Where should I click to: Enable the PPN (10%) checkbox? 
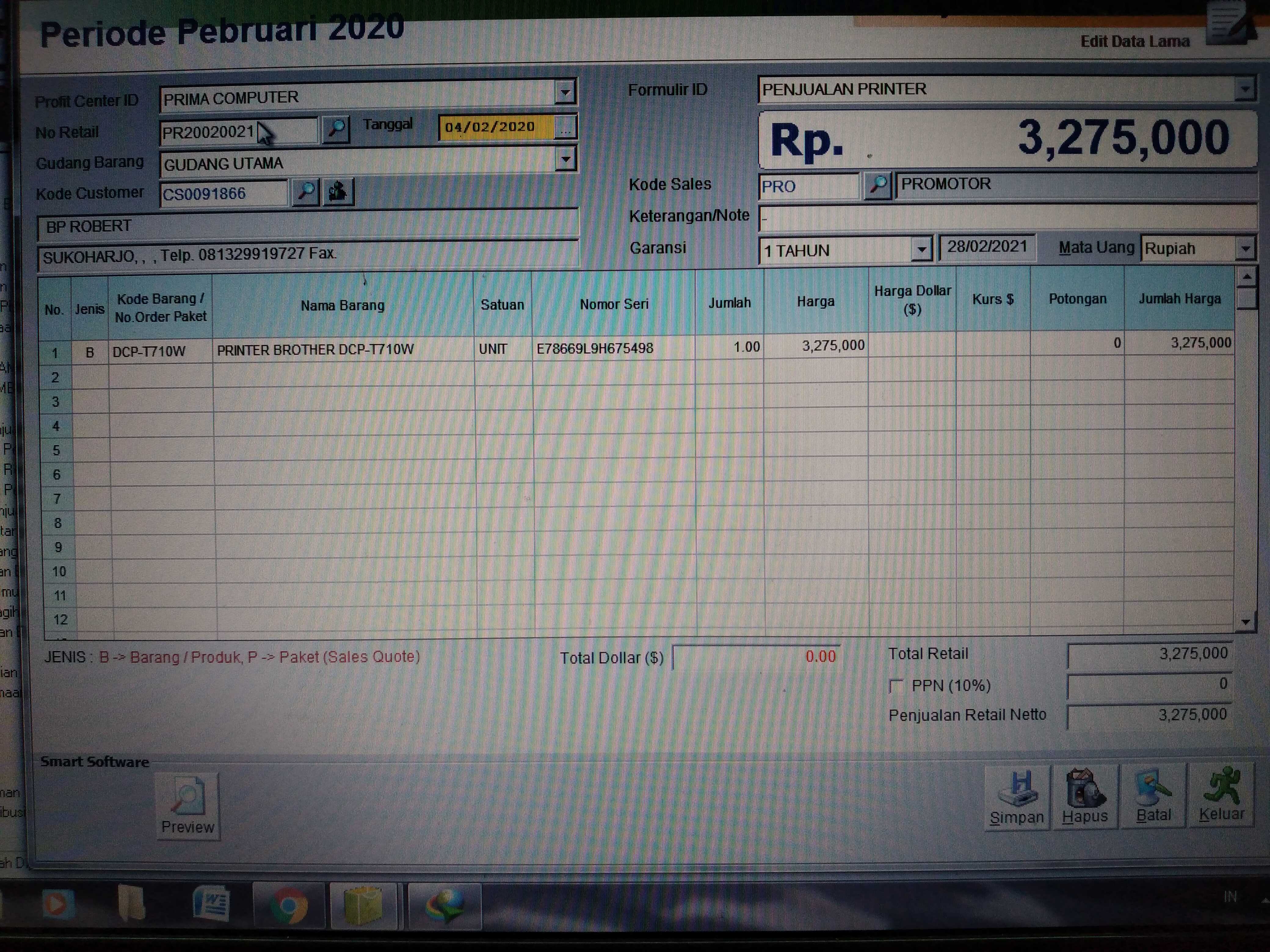(896, 686)
